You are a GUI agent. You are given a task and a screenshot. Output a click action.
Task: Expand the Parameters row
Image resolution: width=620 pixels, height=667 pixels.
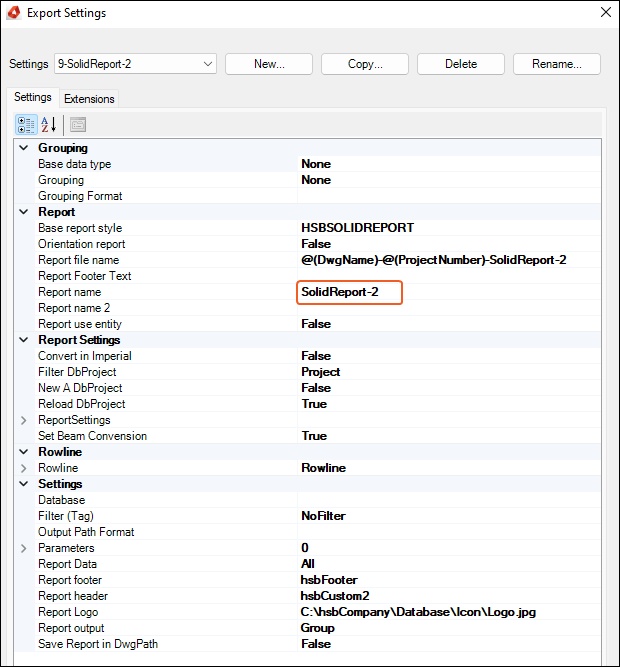click(24, 548)
